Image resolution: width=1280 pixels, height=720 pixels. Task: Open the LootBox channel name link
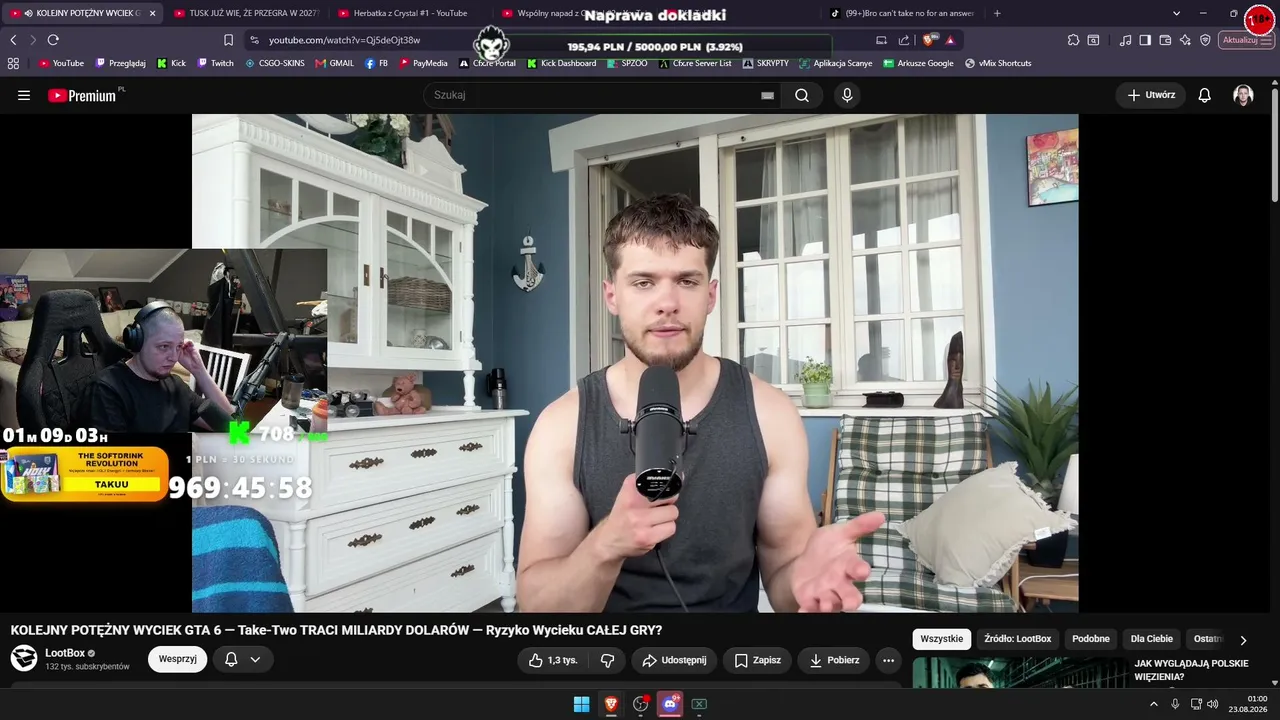[65, 653]
